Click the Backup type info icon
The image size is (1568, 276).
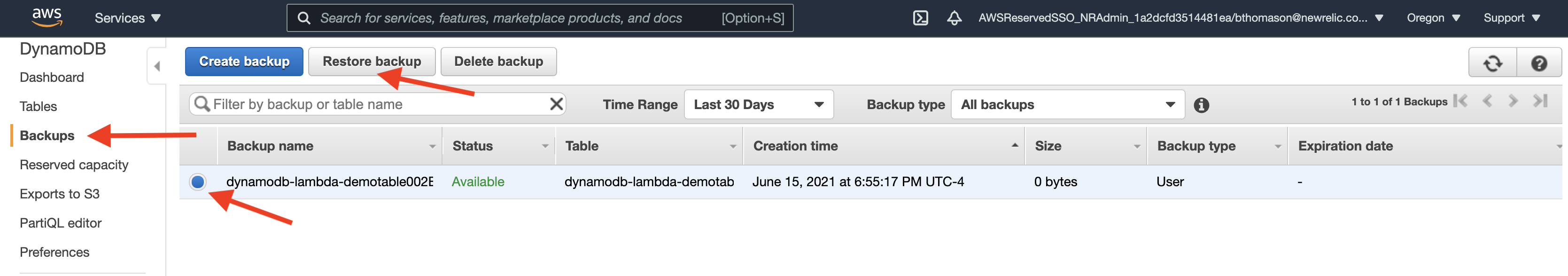(x=1201, y=105)
